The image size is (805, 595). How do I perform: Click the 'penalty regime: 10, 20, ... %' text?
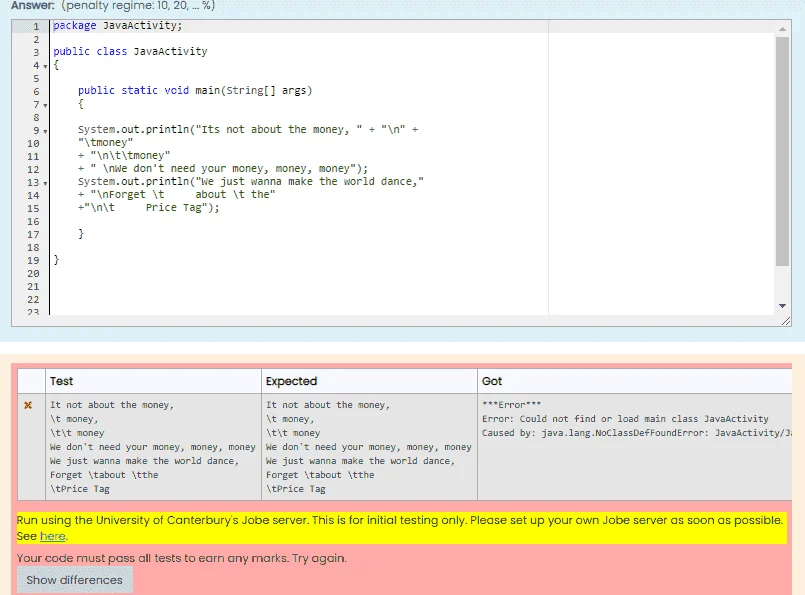click(138, 6)
